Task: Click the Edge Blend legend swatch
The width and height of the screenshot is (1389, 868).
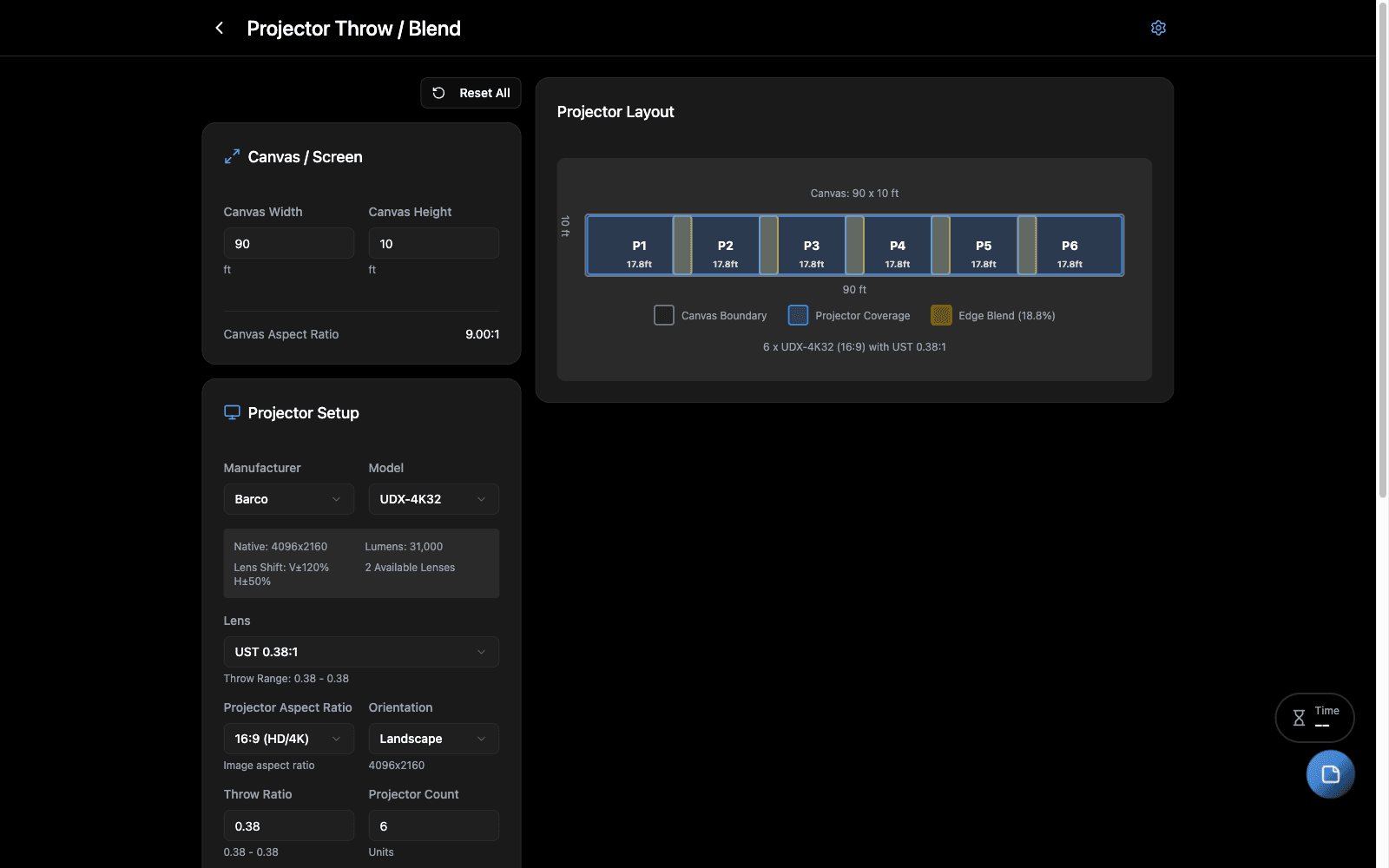Action: point(941,315)
